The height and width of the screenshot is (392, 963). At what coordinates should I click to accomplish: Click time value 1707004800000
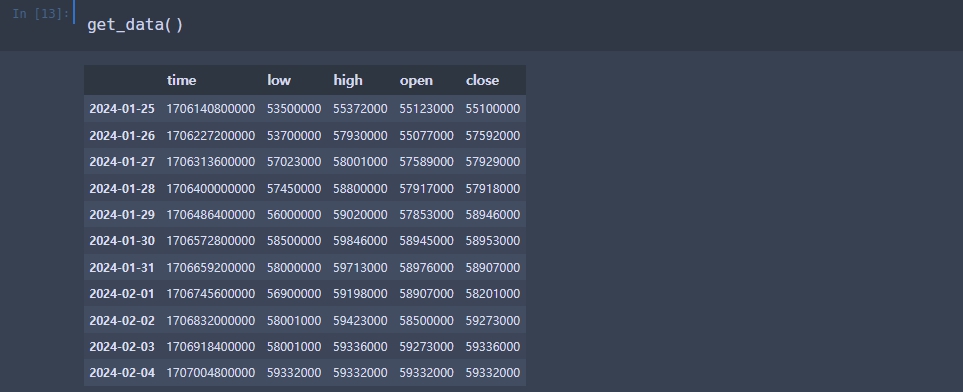[x=211, y=372]
